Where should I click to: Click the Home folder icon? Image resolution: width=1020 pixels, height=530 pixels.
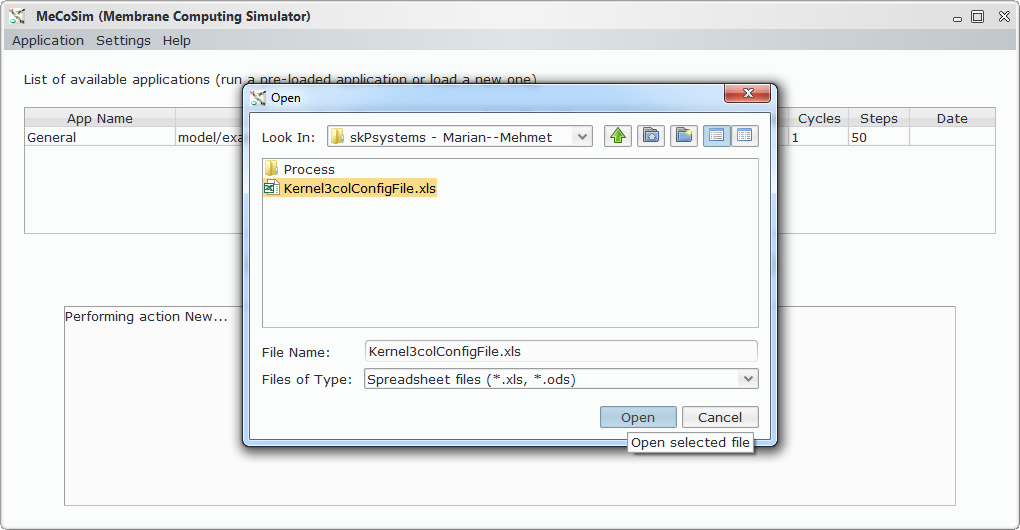(x=651, y=136)
